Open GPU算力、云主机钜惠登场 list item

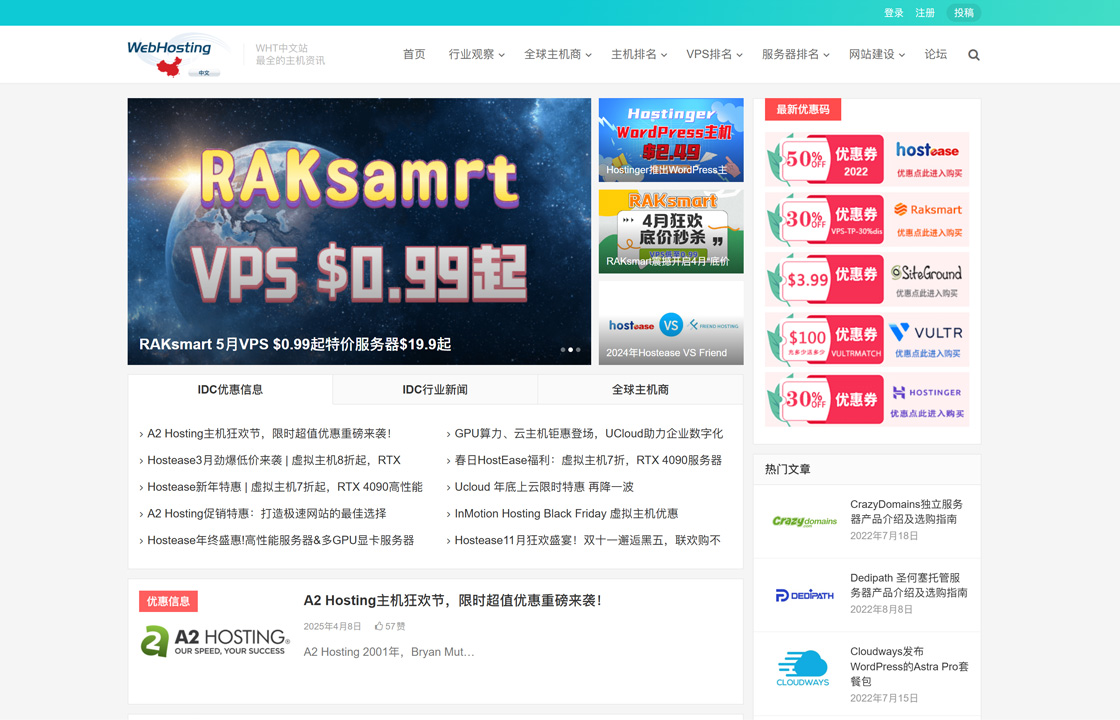(x=589, y=434)
